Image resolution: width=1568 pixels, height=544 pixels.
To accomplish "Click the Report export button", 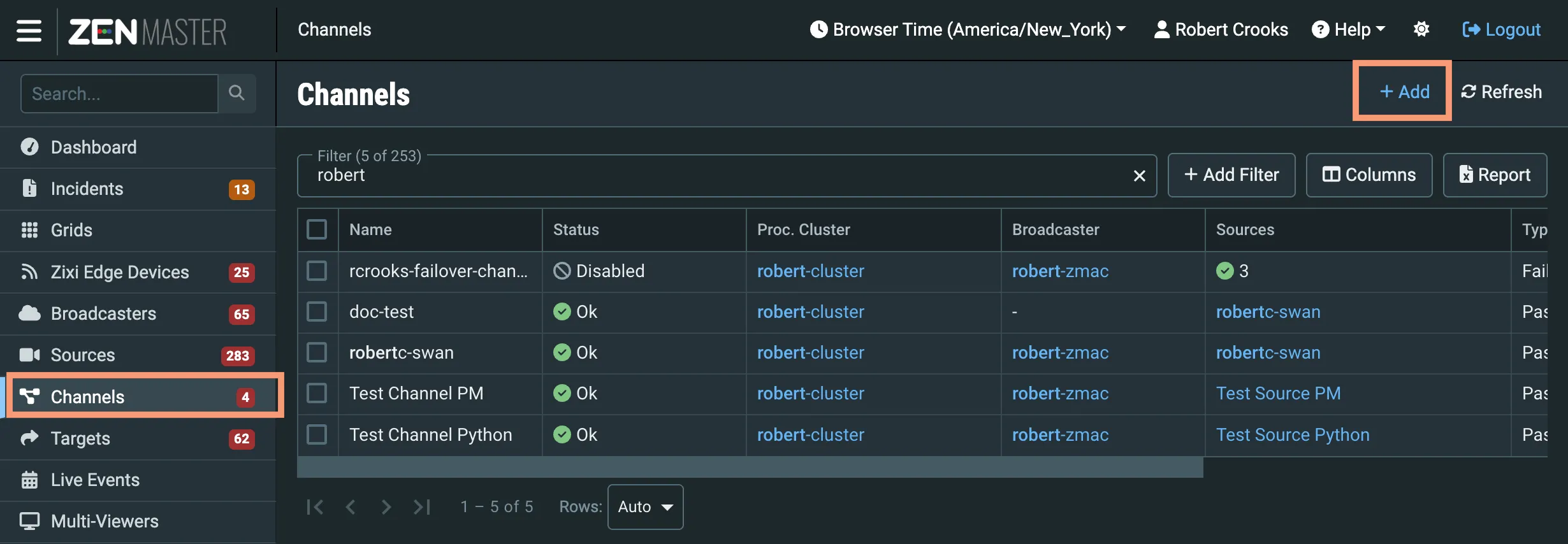I will (1495, 175).
